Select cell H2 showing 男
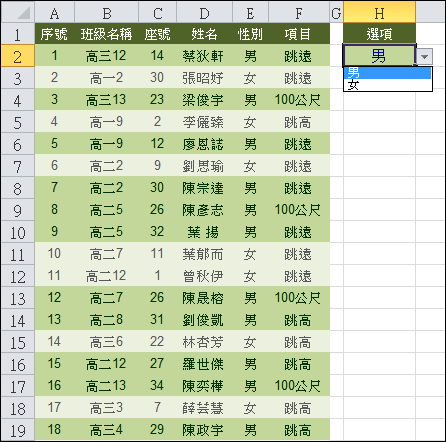Screen dimensions: 446x442 coord(379,55)
